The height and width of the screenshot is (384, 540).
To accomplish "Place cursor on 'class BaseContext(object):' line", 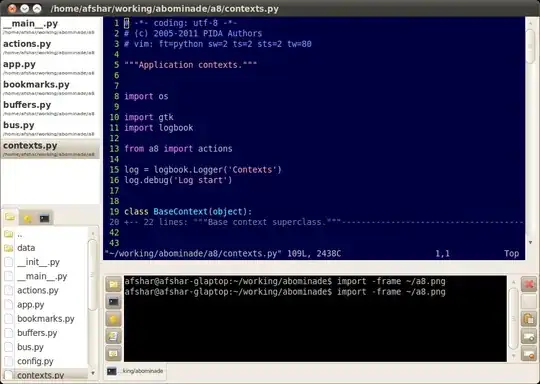I will click(x=188, y=211).
